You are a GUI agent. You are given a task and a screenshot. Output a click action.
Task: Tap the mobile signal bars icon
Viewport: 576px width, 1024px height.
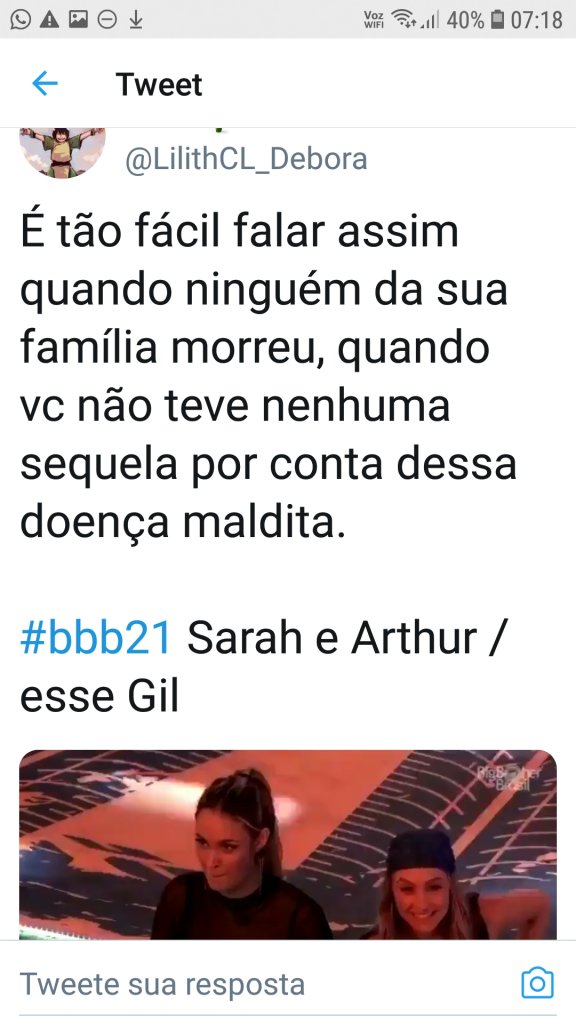pos(430,20)
